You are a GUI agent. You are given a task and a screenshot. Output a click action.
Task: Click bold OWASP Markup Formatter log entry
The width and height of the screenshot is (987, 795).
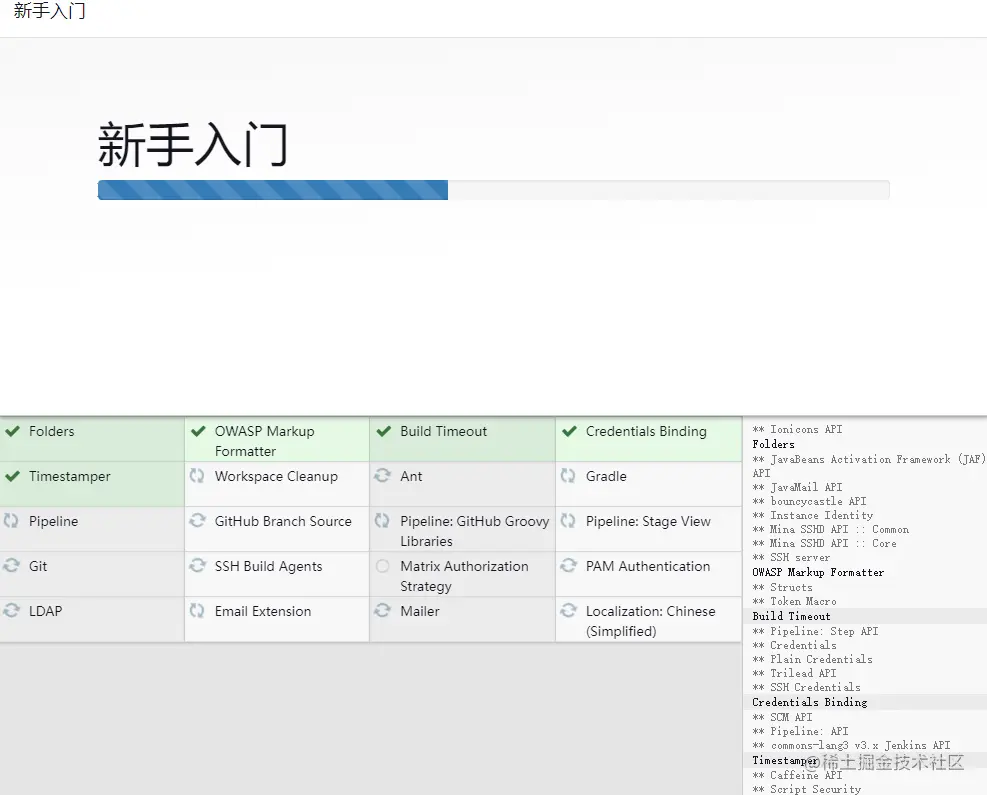[x=818, y=572]
